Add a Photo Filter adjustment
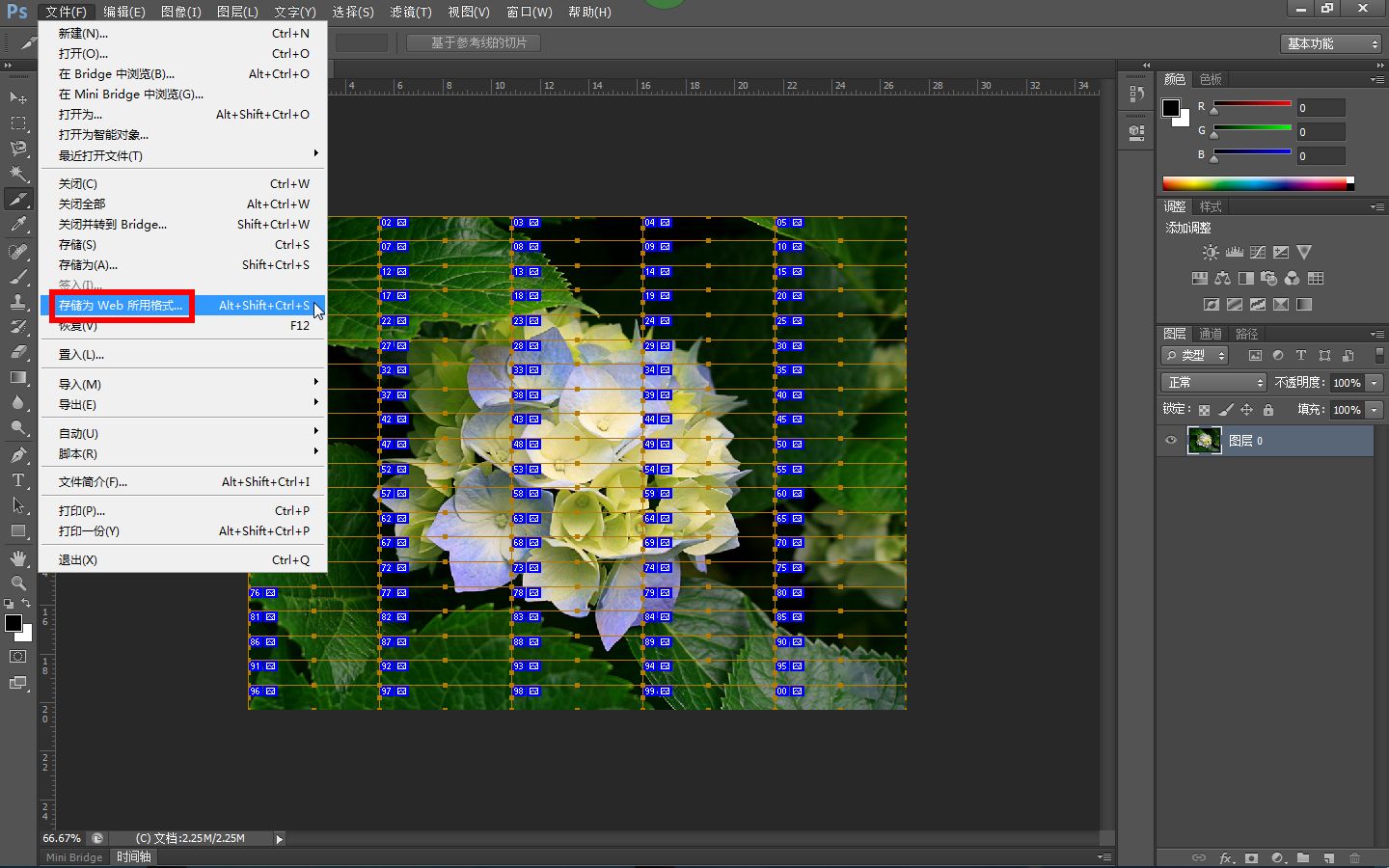 1269,278
